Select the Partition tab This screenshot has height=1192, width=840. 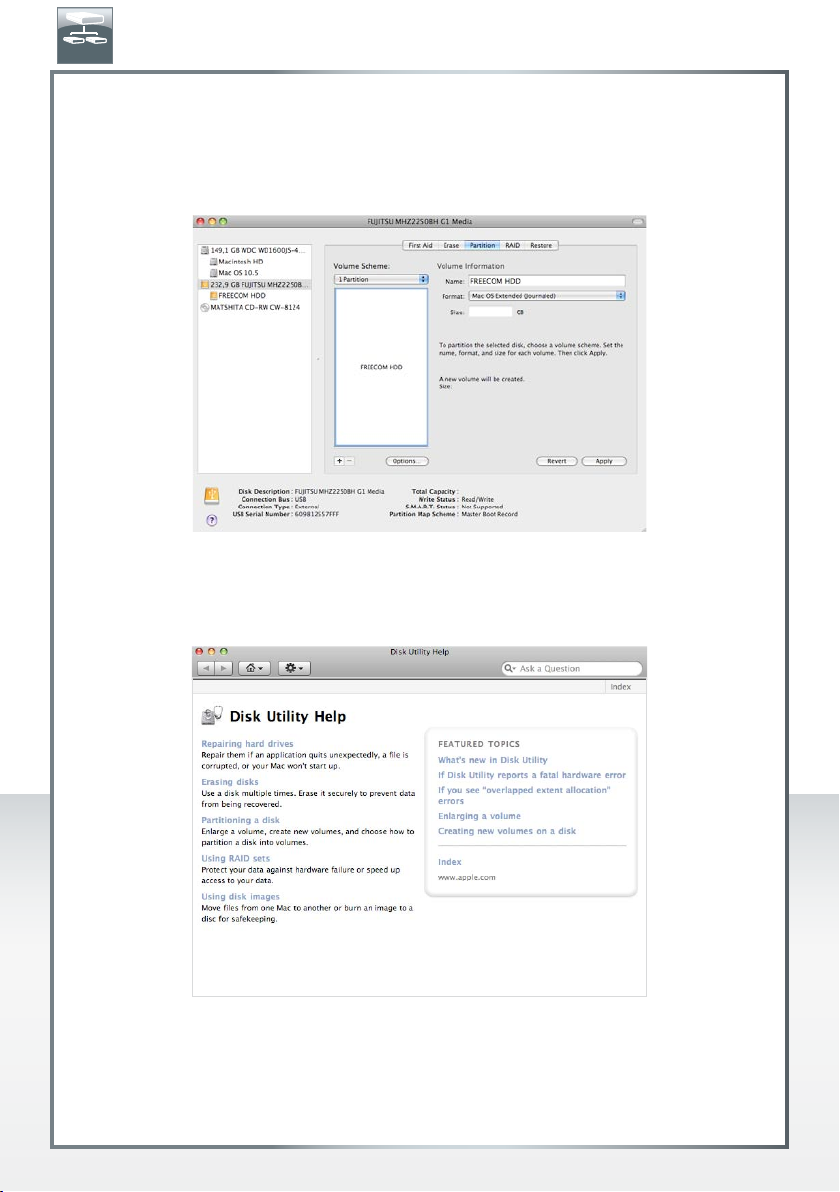coord(483,246)
